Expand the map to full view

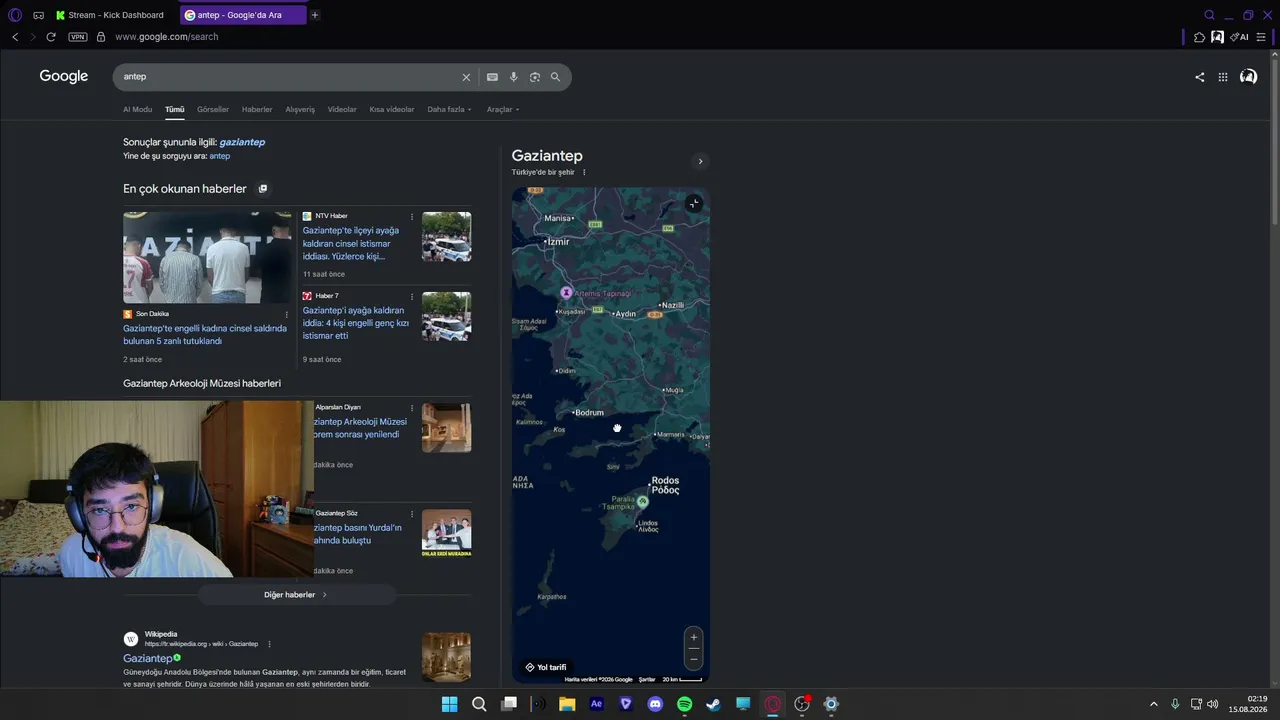[x=694, y=204]
